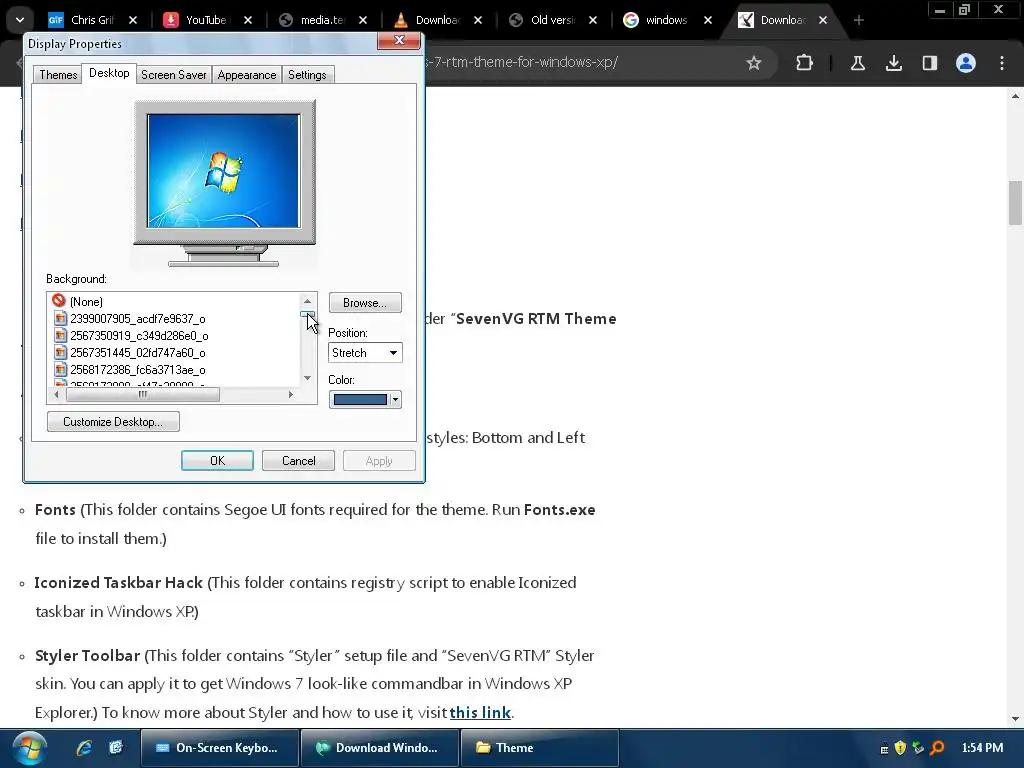Click page scrollbar down arrow
This screenshot has height=768, width=1024.
click(1015, 719)
